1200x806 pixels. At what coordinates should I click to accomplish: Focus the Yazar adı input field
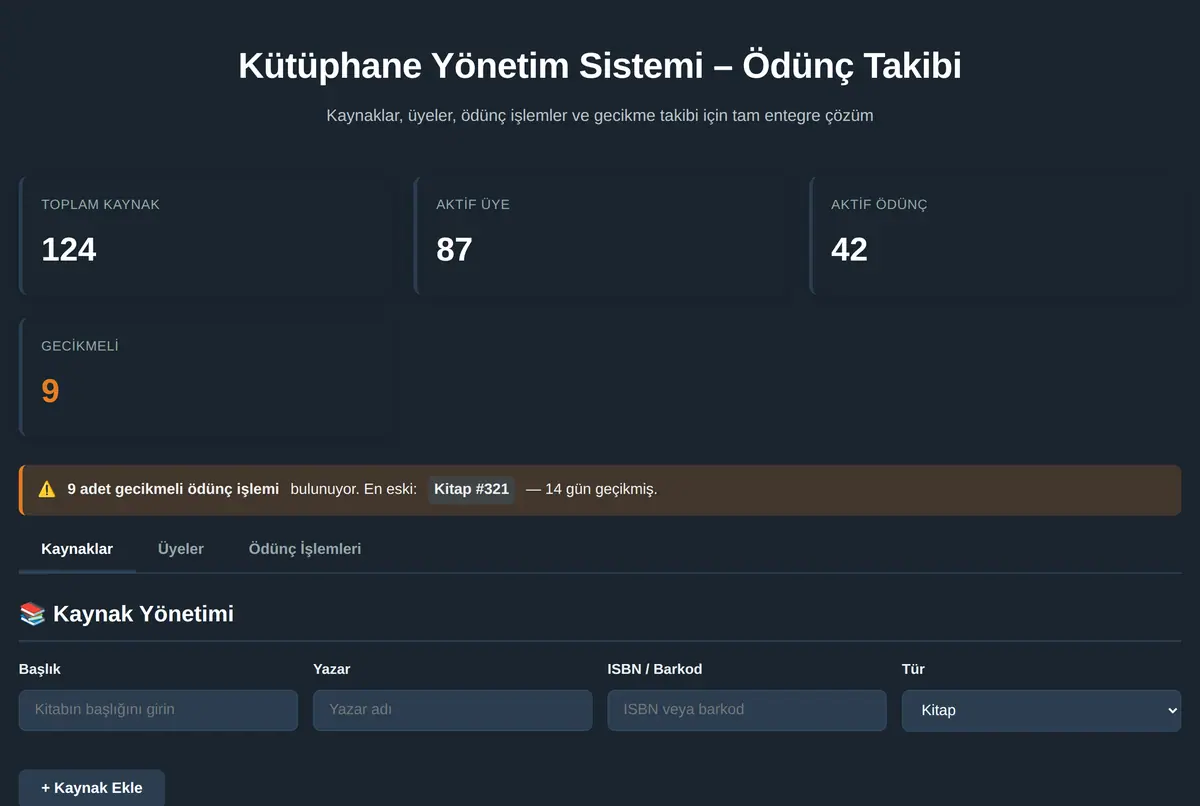coord(452,710)
